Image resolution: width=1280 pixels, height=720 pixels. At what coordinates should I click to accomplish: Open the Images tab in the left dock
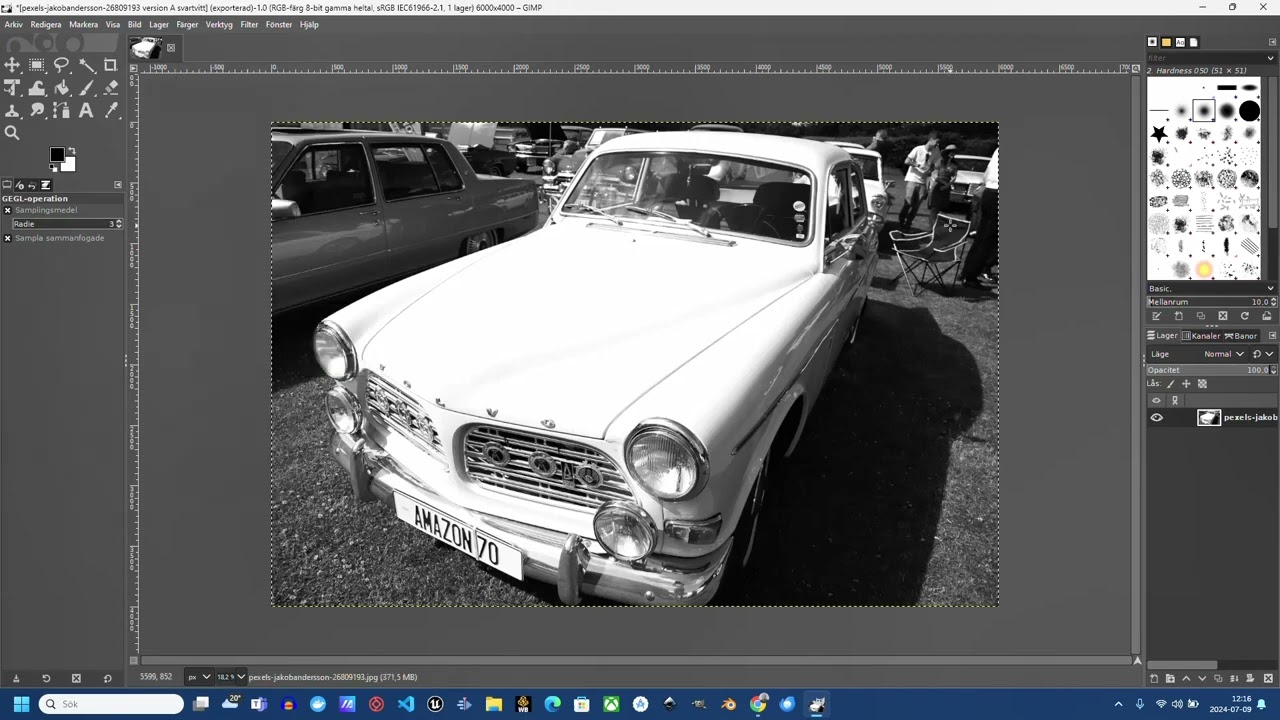pyautogui.click(x=45, y=185)
